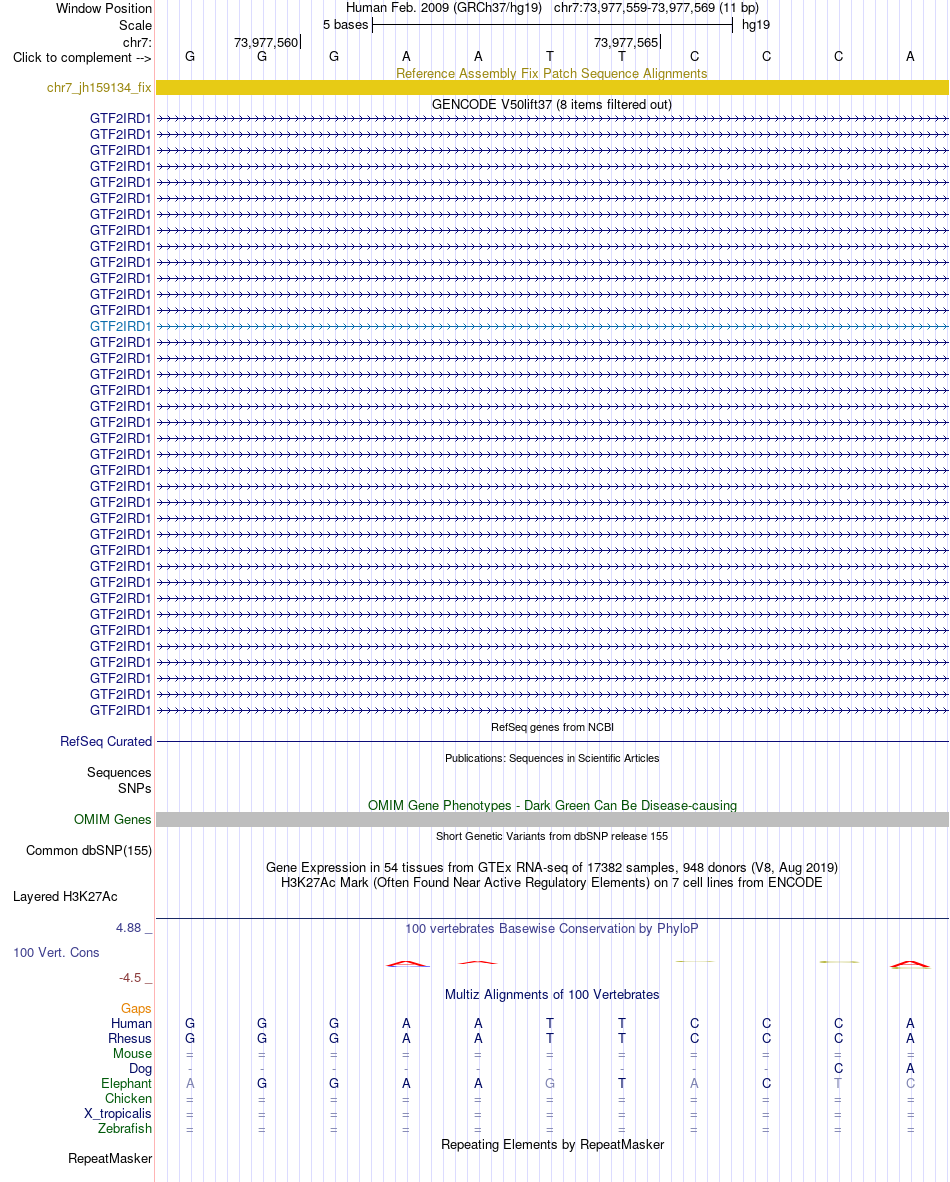Click the gray OMIM Genes bar
This screenshot has width=950, height=1182.
pos(552,819)
